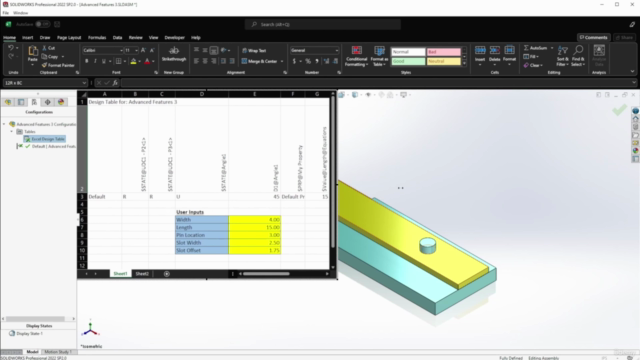Viewport: 640px width, 360px height.
Task: Open the SolidWorks File menu
Action: (5, 13)
